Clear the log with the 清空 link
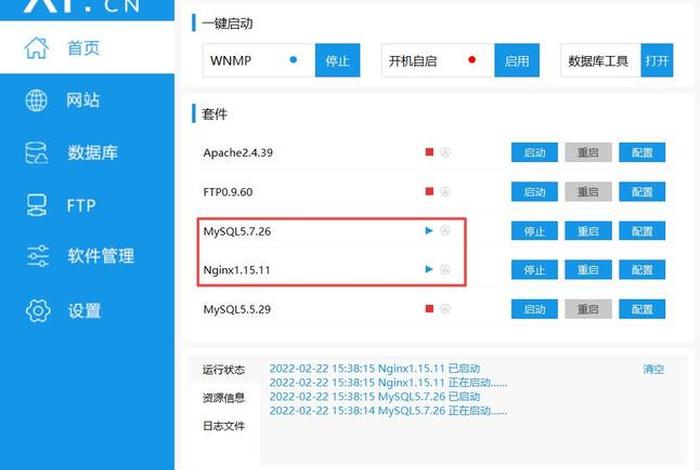700x470 pixels. coord(653,369)
